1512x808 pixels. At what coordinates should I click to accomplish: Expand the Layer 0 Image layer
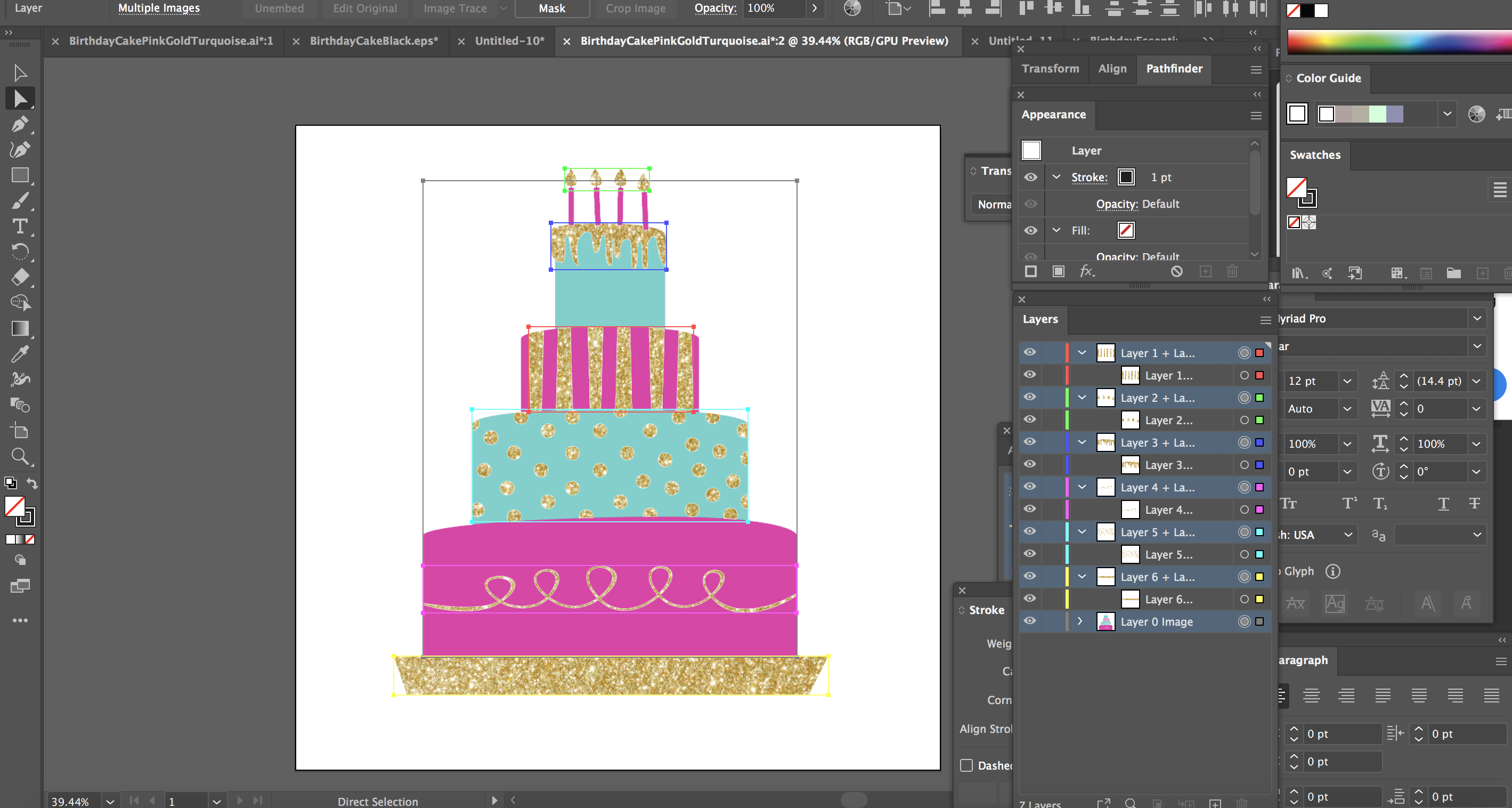[x=1080, y=621]
